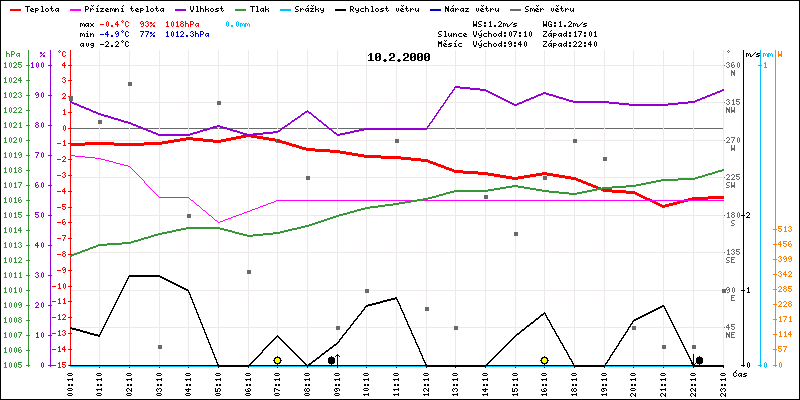800x400 pixels.
Task: Click the moonset moon icon near 22:10
Action: [x=699, y=360]
